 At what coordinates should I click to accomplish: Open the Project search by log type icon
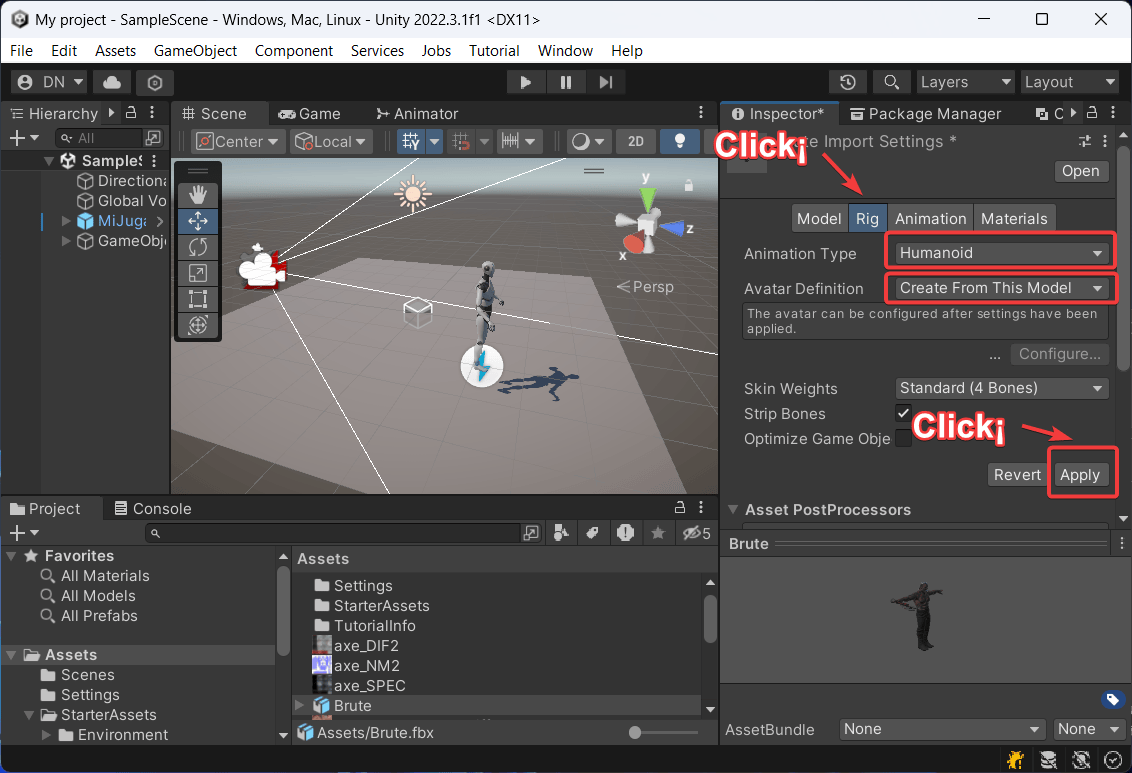tap(625, 533)
